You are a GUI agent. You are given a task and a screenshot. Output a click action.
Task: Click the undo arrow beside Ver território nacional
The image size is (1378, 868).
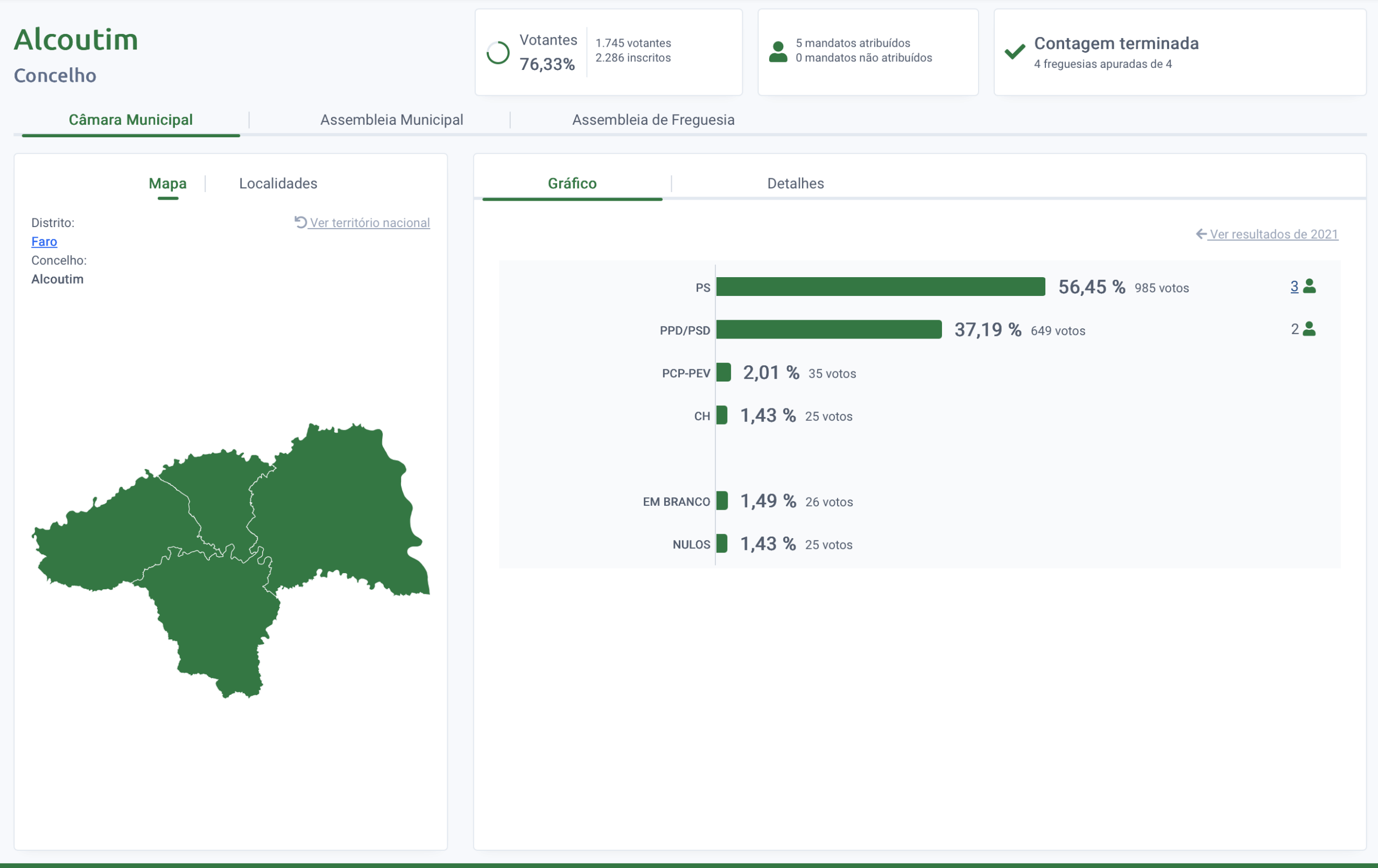click(x=300, y=222)
